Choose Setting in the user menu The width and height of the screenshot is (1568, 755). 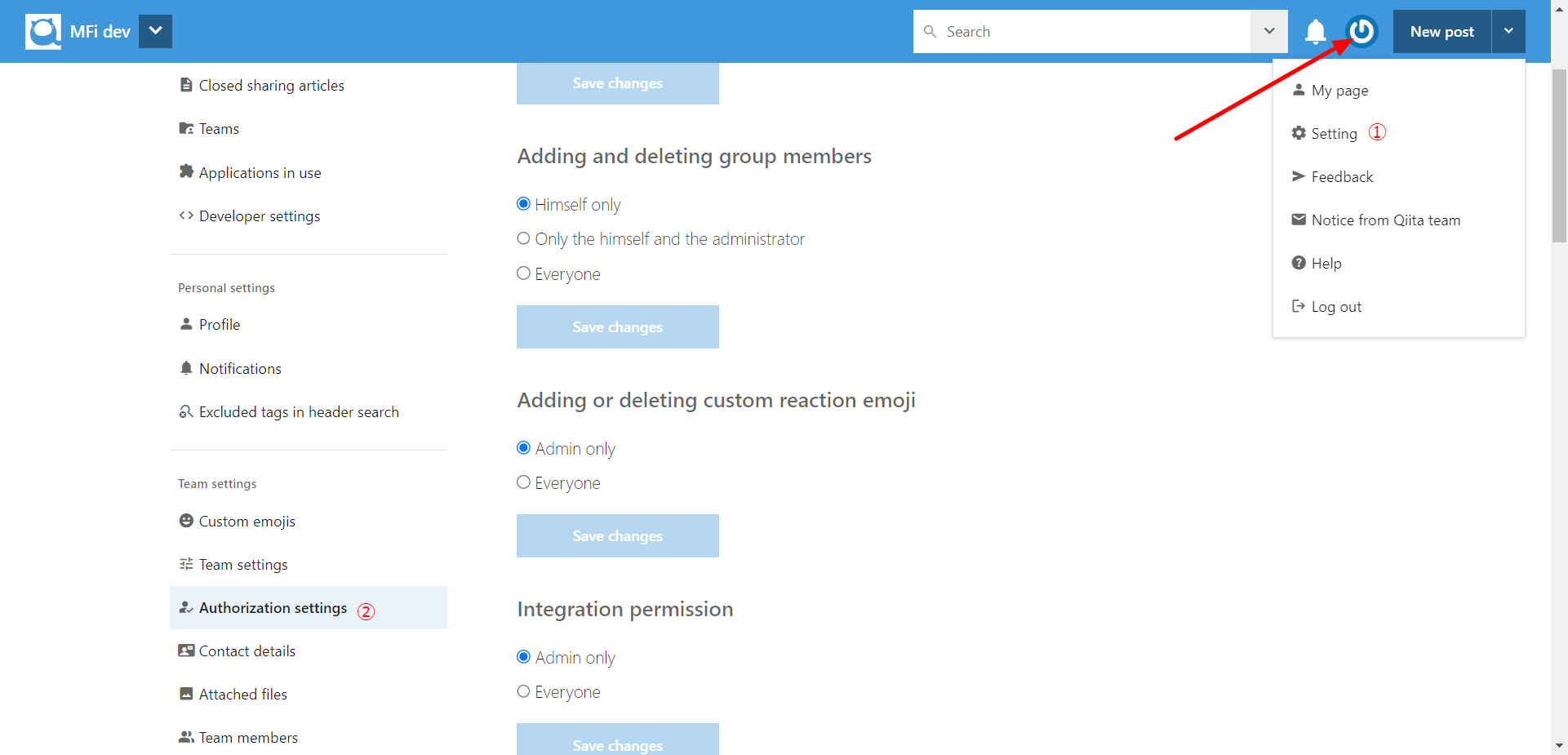coord(1334,134)
